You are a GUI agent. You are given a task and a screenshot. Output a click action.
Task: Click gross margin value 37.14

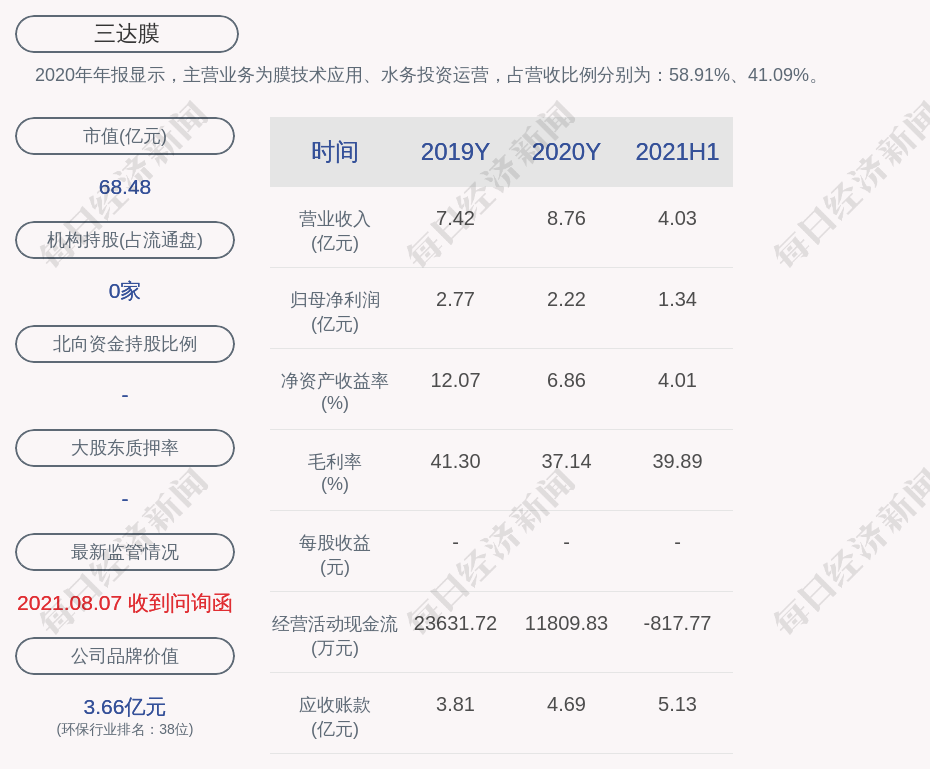coord(566,461)
